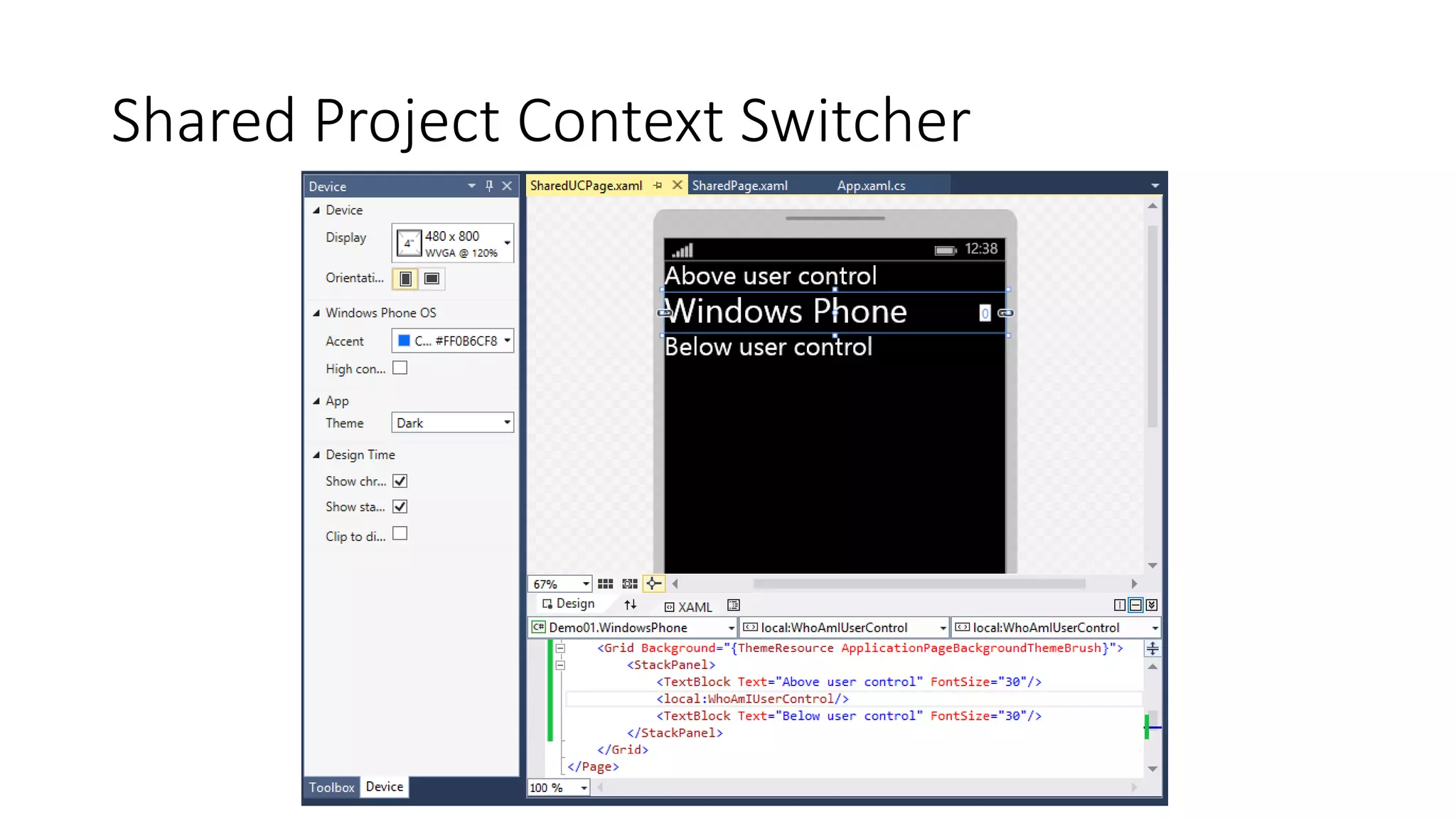Screen dimensions: 1456x819
Task: Select 'Below user control' text in designer
Action: [x=769, y=346]
